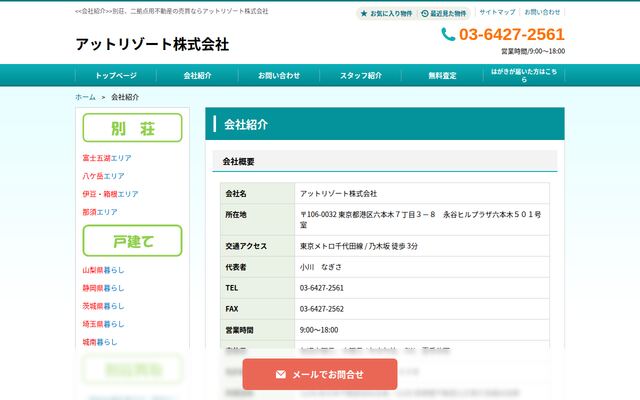Open 伊豆・箱根エリア link
640x400 pixels.
tap(110, 194)
